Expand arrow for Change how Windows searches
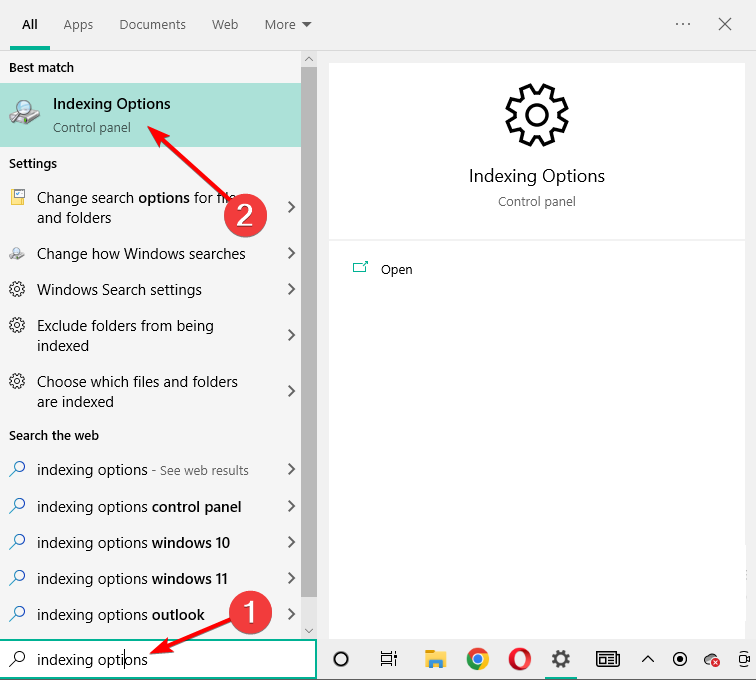Image resolution: width=756 pixels, height=681 pixels. (x=291, y=253)
